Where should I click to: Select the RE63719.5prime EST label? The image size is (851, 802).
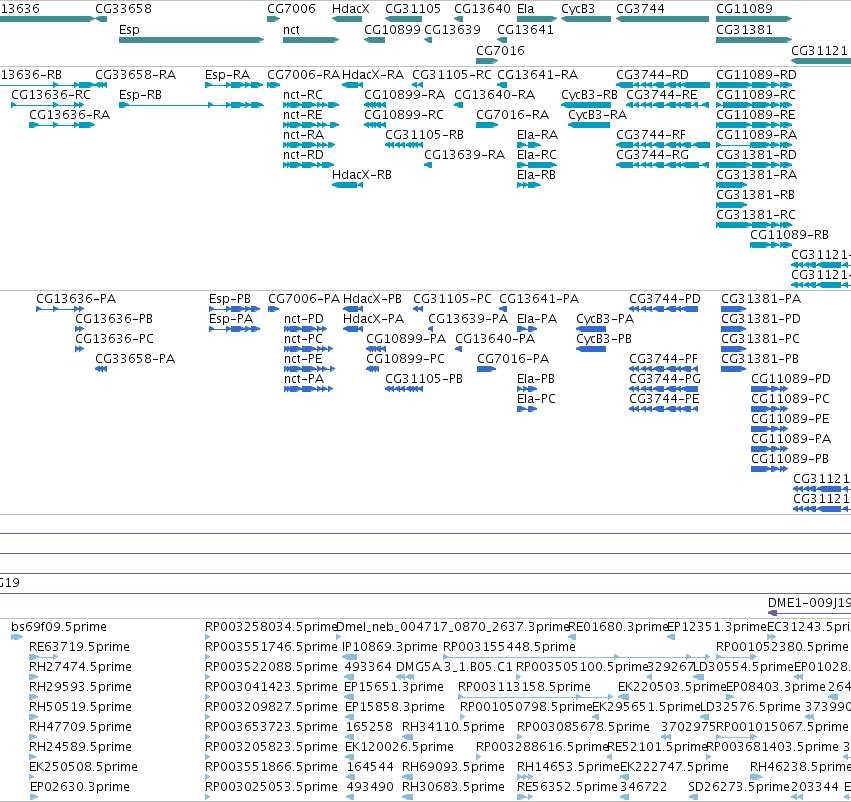pos(79,647)
